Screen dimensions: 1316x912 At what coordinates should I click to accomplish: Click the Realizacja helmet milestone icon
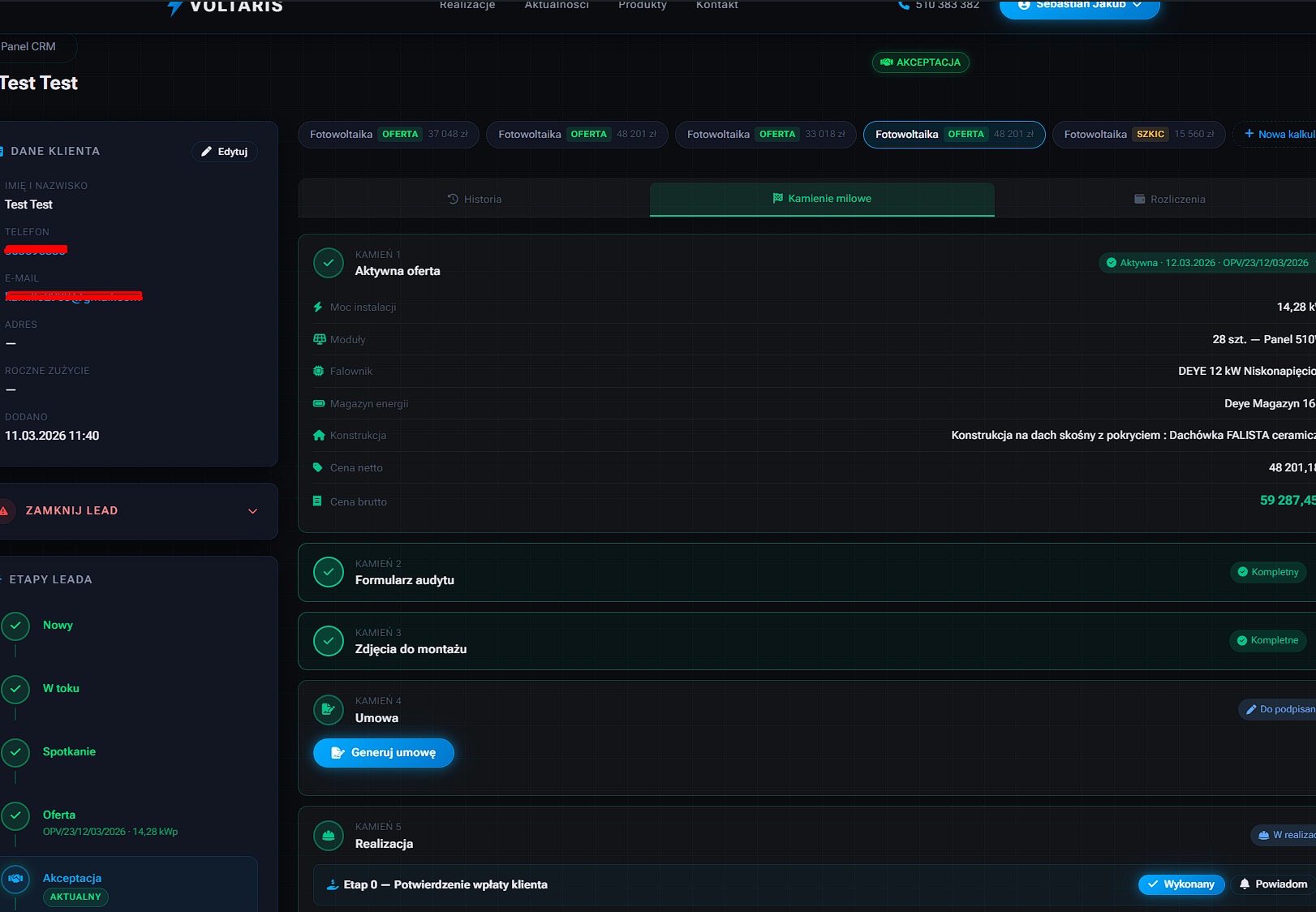(x=329, y=836)
